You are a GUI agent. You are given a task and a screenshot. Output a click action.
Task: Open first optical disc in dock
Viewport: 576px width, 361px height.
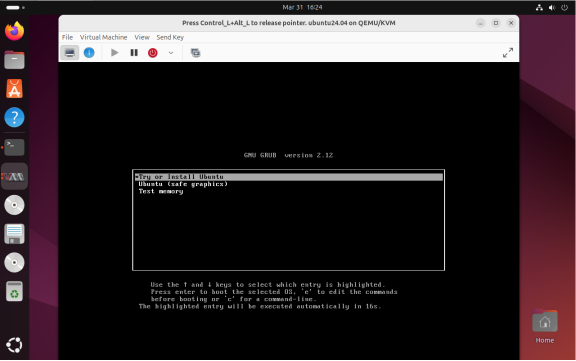[14, 205]
